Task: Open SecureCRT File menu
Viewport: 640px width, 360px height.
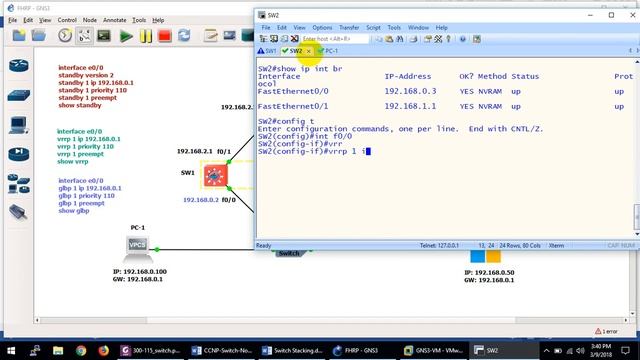Action: [x=266, y=28]
